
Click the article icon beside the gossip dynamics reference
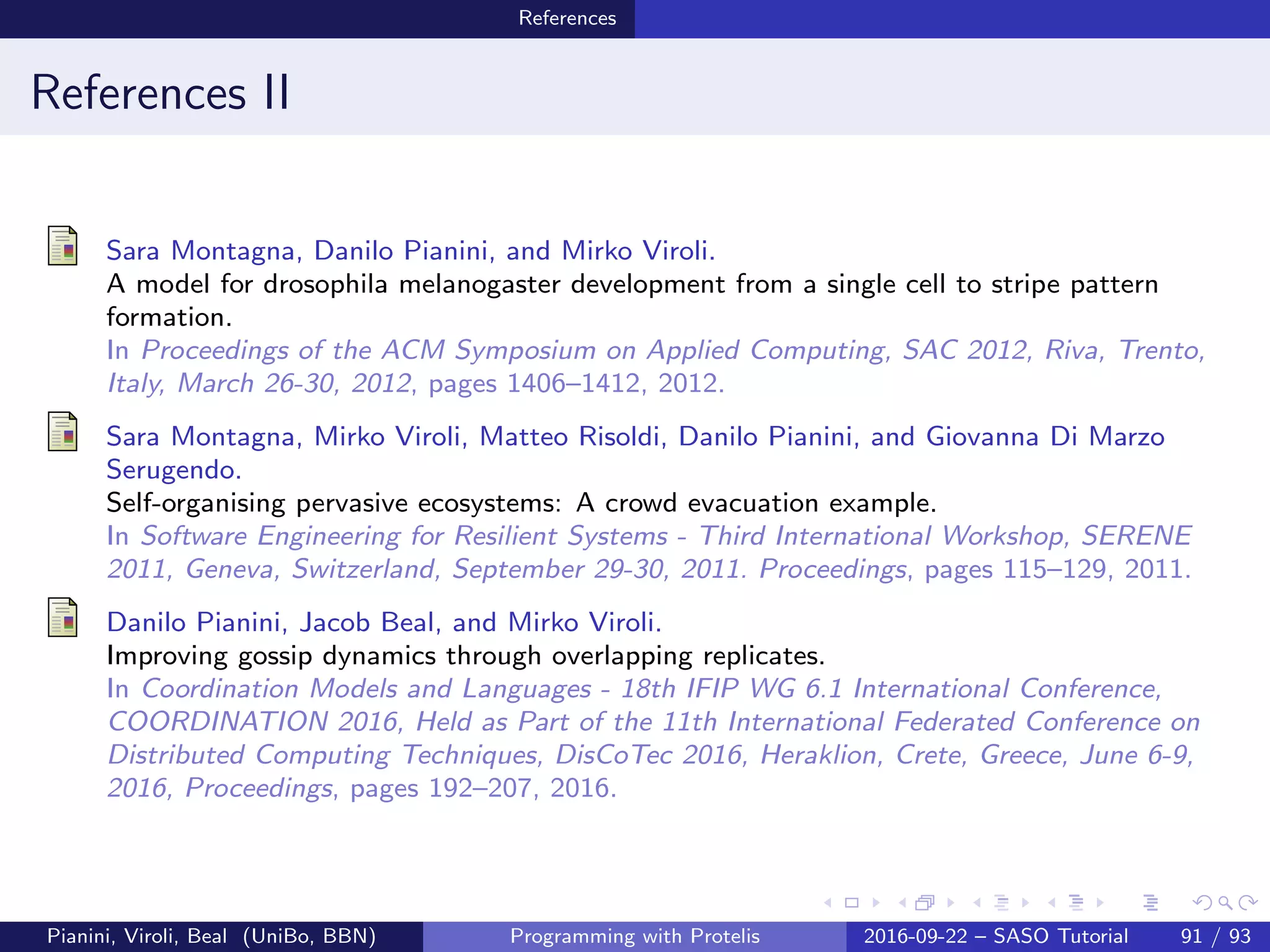pyautogui.click(x=63, y=617)
